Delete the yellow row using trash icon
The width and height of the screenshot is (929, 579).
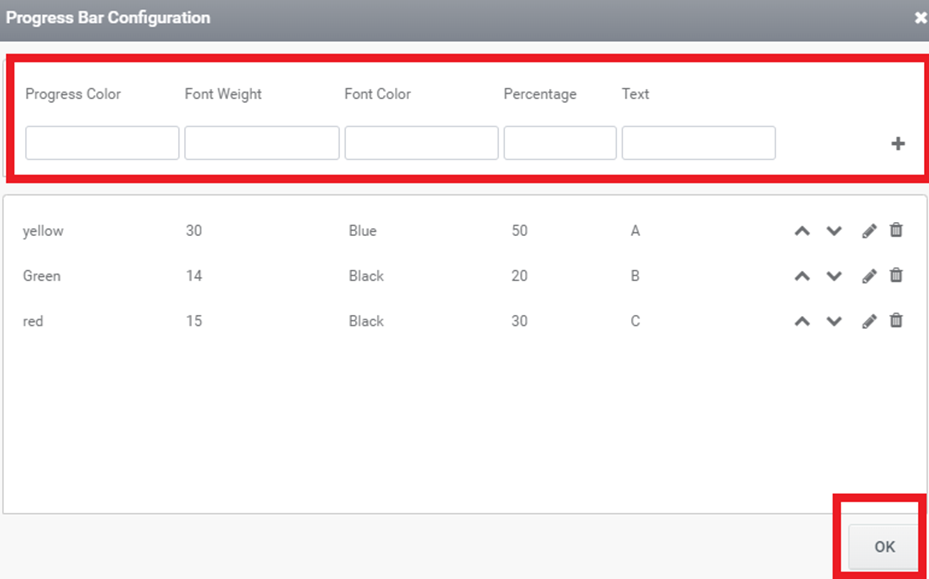pyautogui.click(x=896, y=230)
